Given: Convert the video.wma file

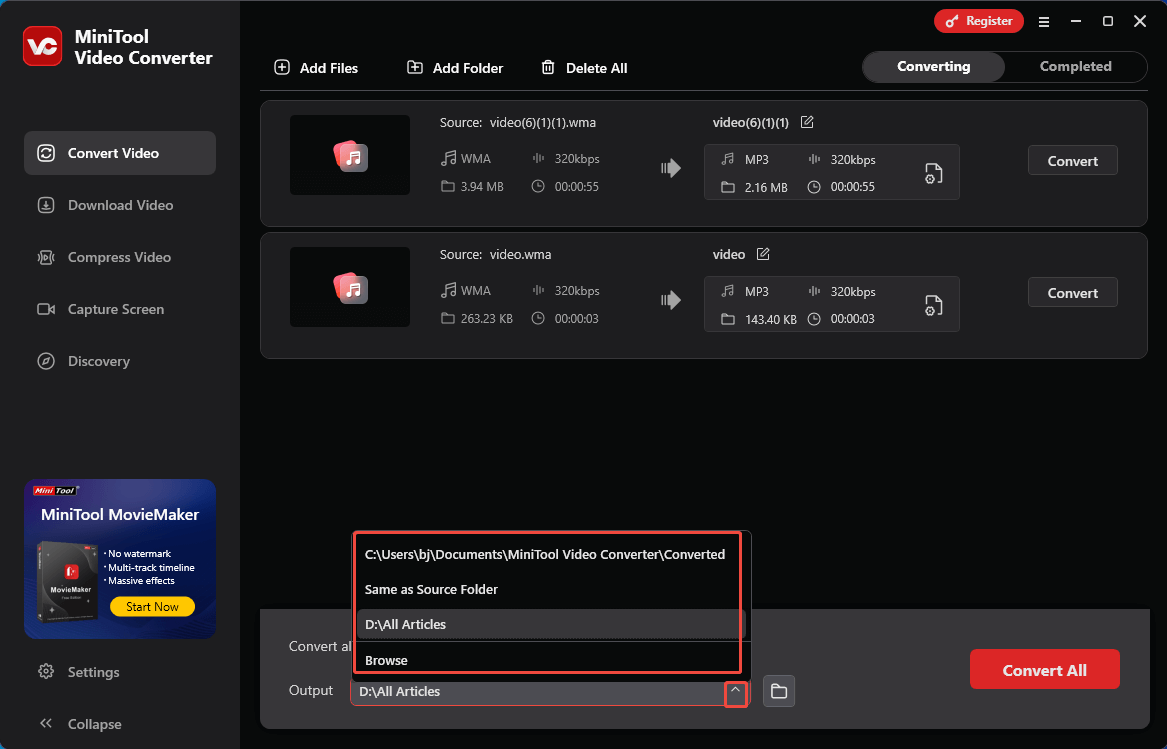Looking at the screenshot, I should (1072, 293).
